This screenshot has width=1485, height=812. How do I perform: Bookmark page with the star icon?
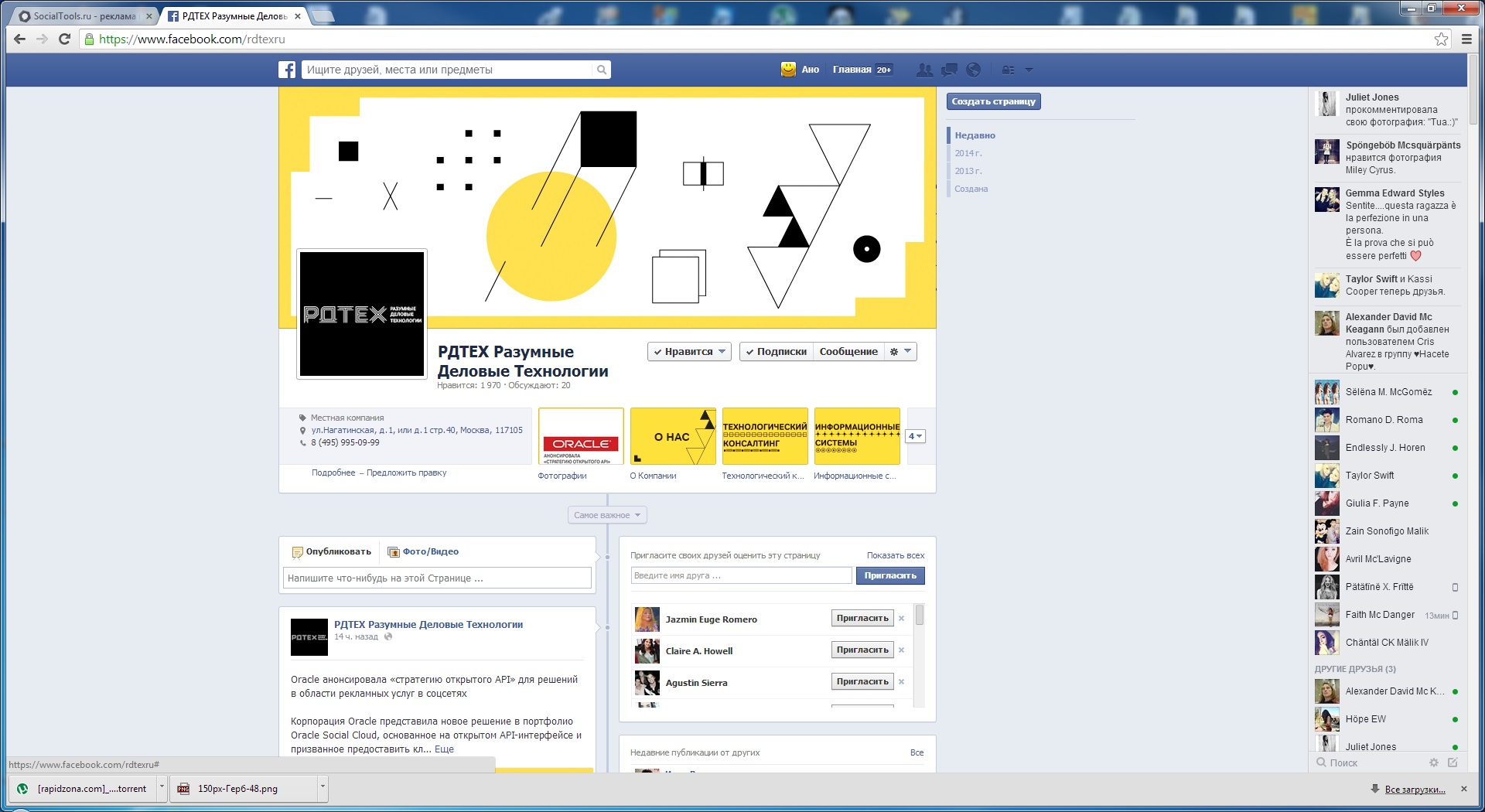point(1442,39)
